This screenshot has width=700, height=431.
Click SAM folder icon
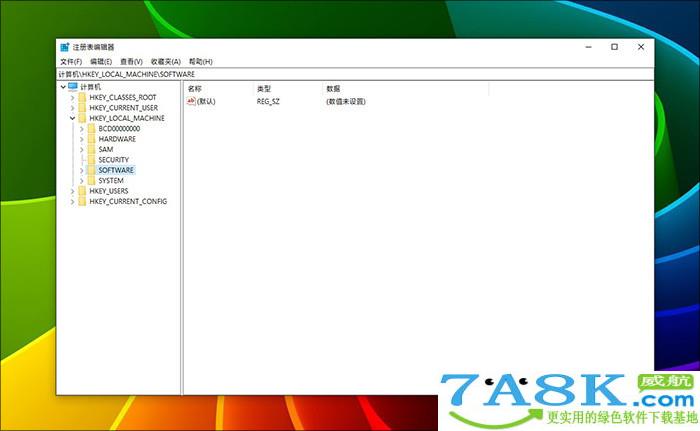[92, 149]
